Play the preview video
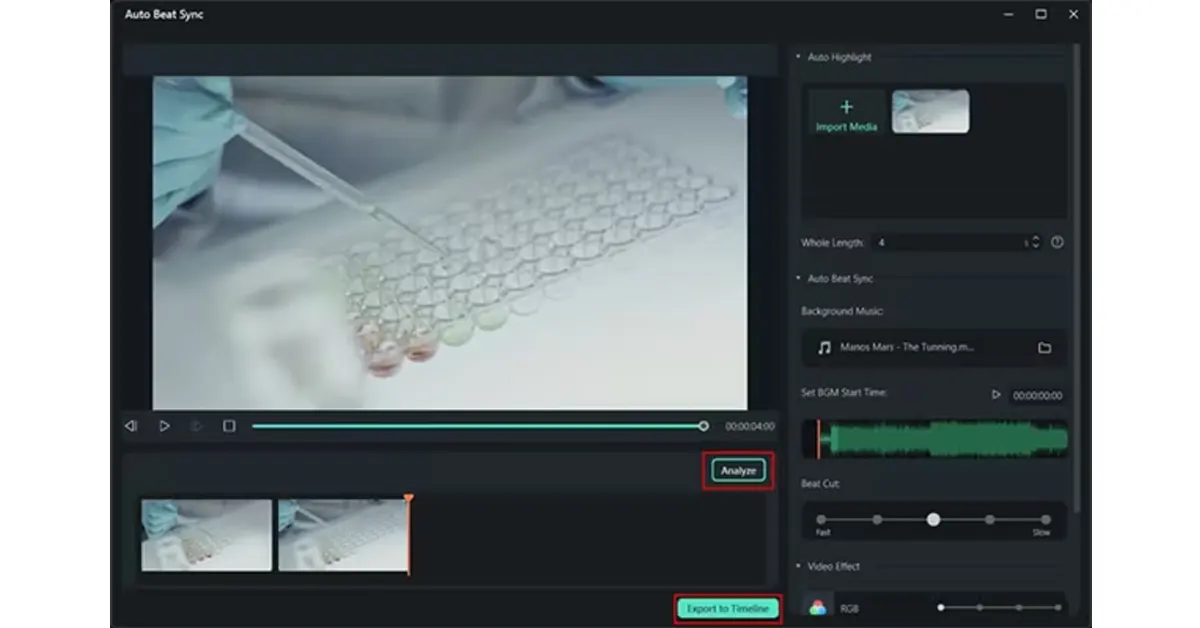This screenshot has height=628, width=1200. [164, 426]
